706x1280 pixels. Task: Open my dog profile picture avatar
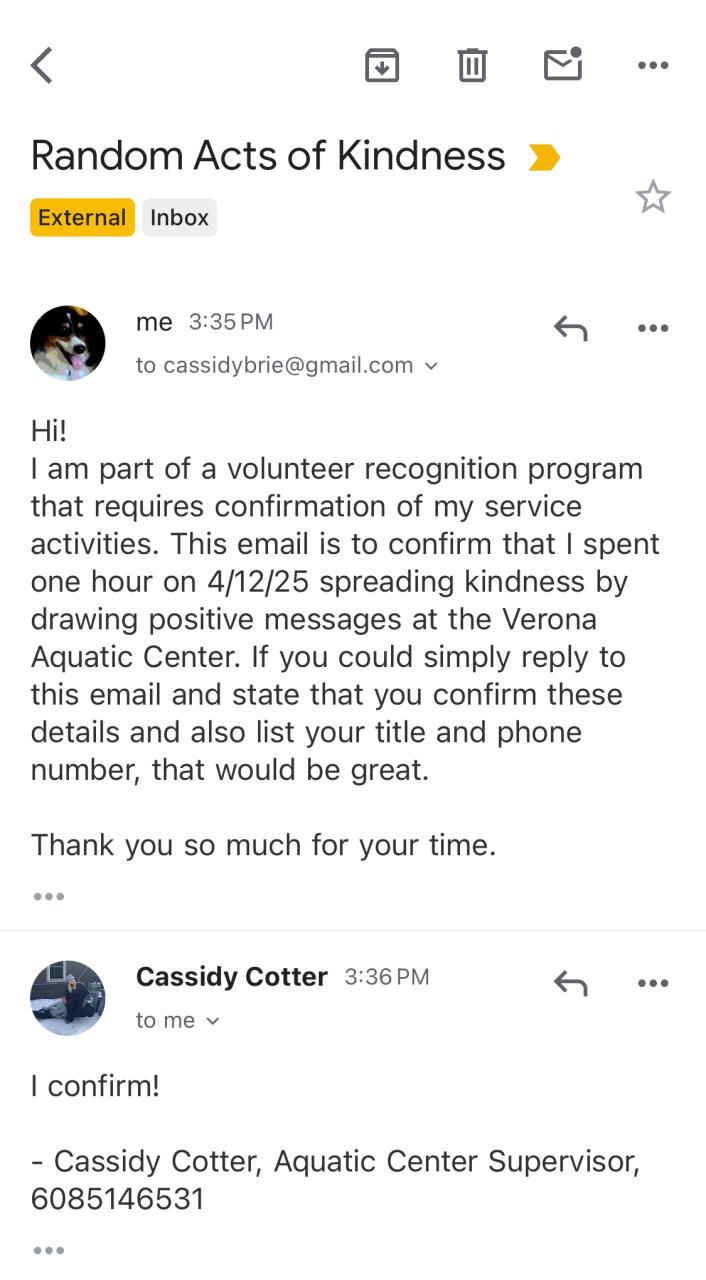tap(68, 343)
